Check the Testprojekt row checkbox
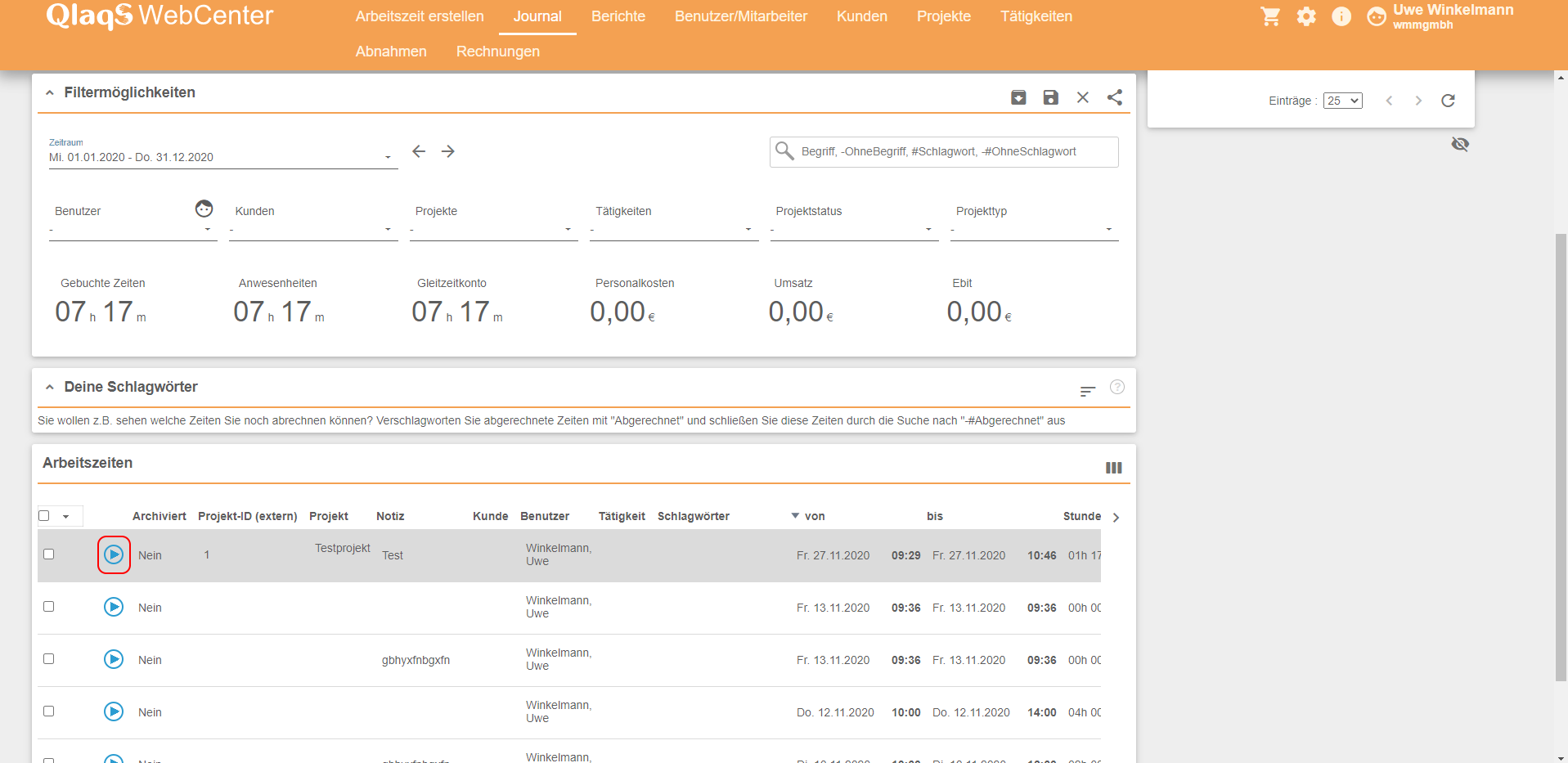Image resolution: width=1568 pixels, height=763 pixels. tap(49, 554)
